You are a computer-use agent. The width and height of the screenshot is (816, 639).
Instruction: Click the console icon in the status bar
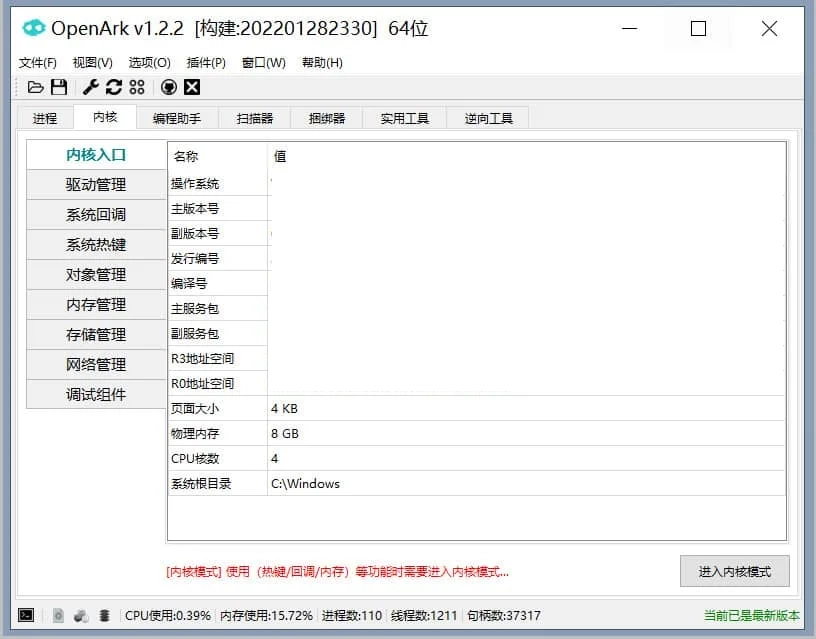point(24,615)
